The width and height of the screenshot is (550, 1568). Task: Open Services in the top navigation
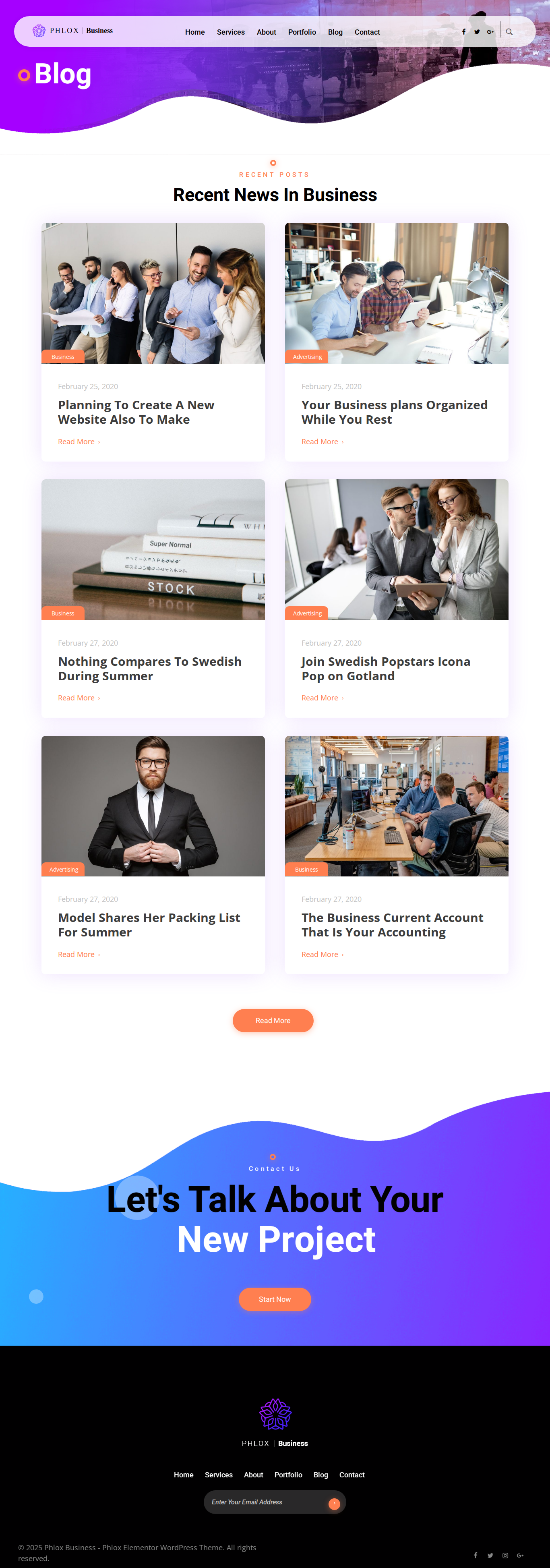231,32
